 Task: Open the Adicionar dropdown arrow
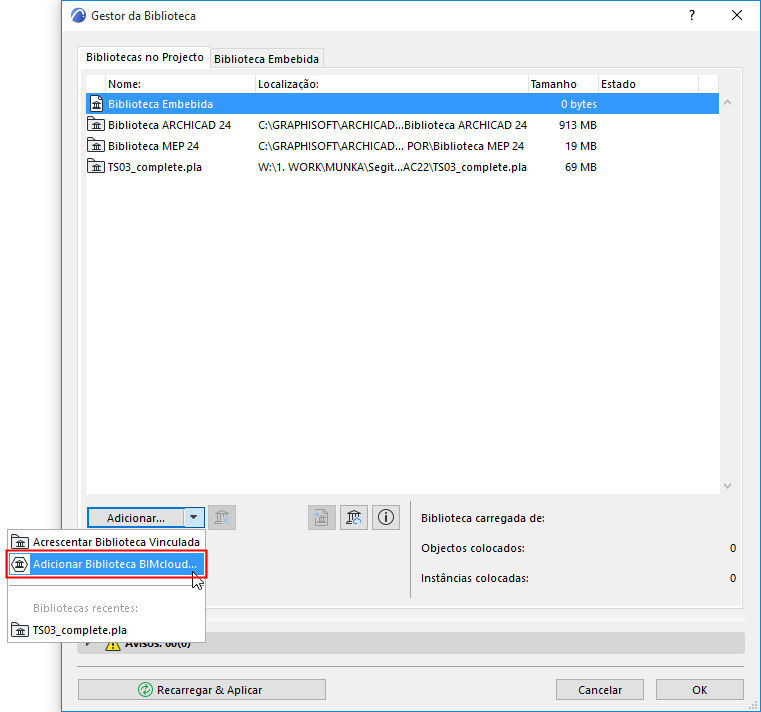pyautogui.click(x=194, y=517)
